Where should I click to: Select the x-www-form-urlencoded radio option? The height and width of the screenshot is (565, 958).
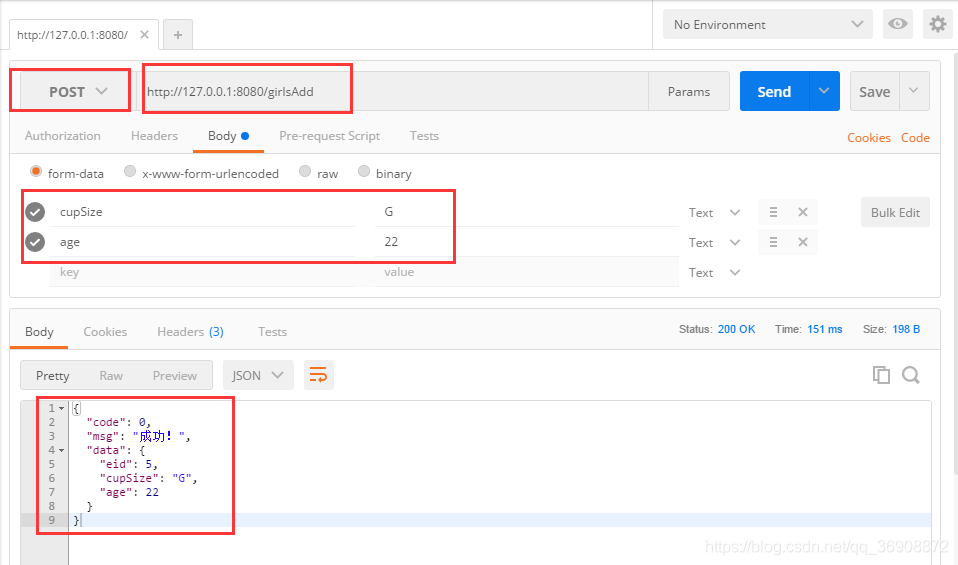click(130, 171)
